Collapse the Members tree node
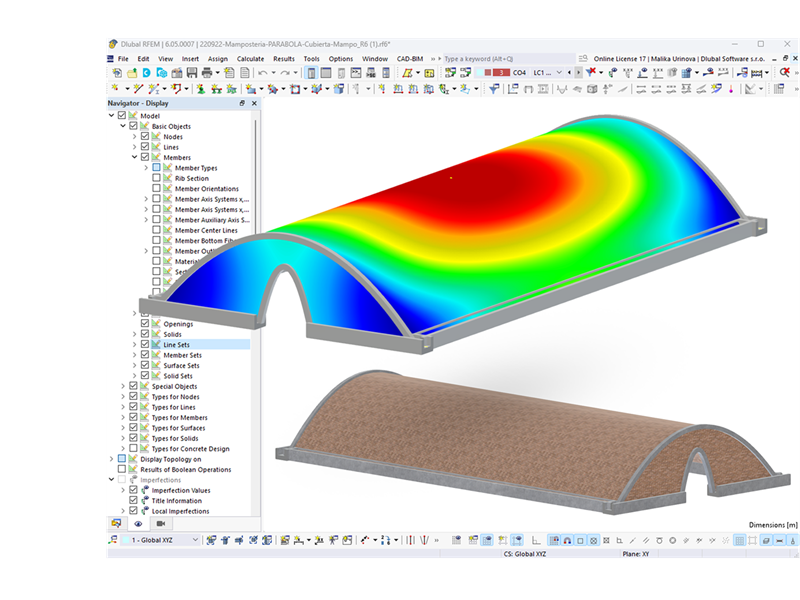800x600 pixels. 134,157
